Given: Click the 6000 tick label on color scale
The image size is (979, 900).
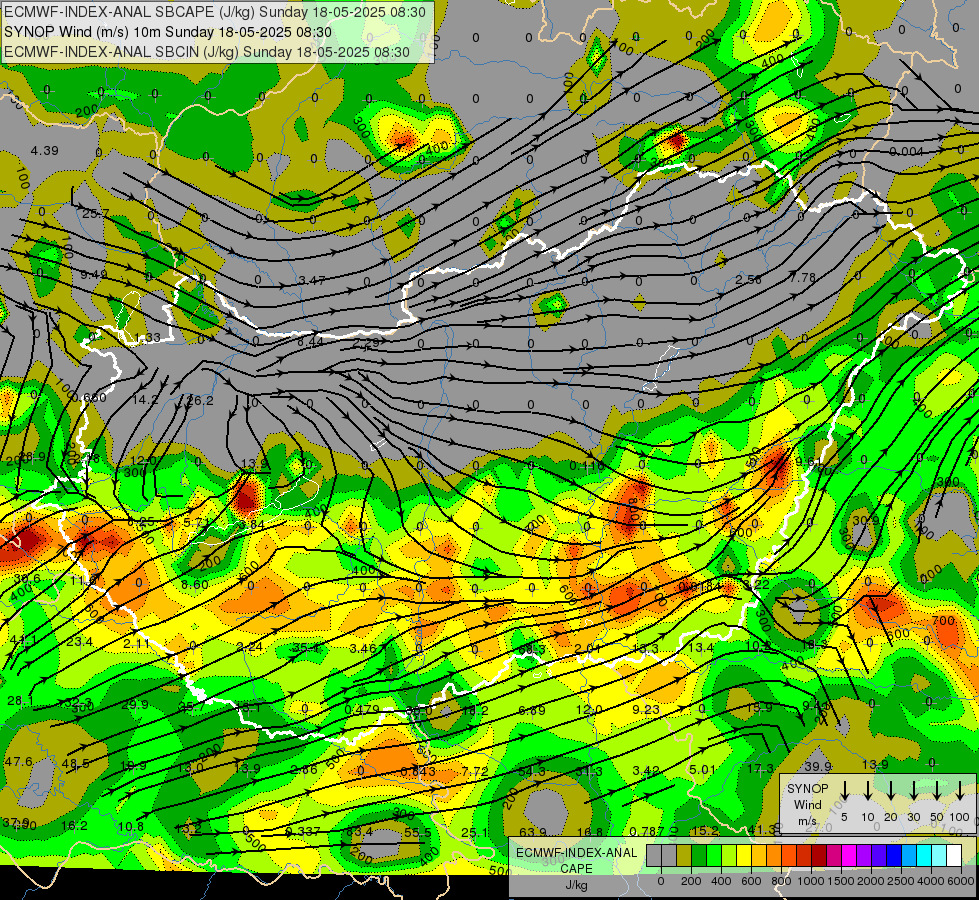Looking at the screenshot, I should pyautogui.click(x=960, y=881).
